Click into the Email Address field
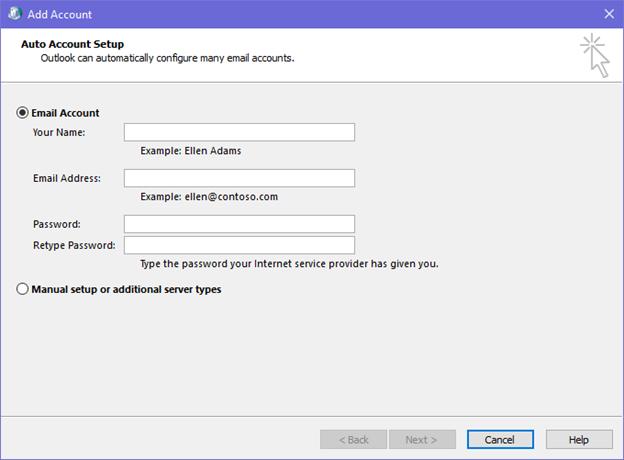624x460 pixels. (239, 178)
